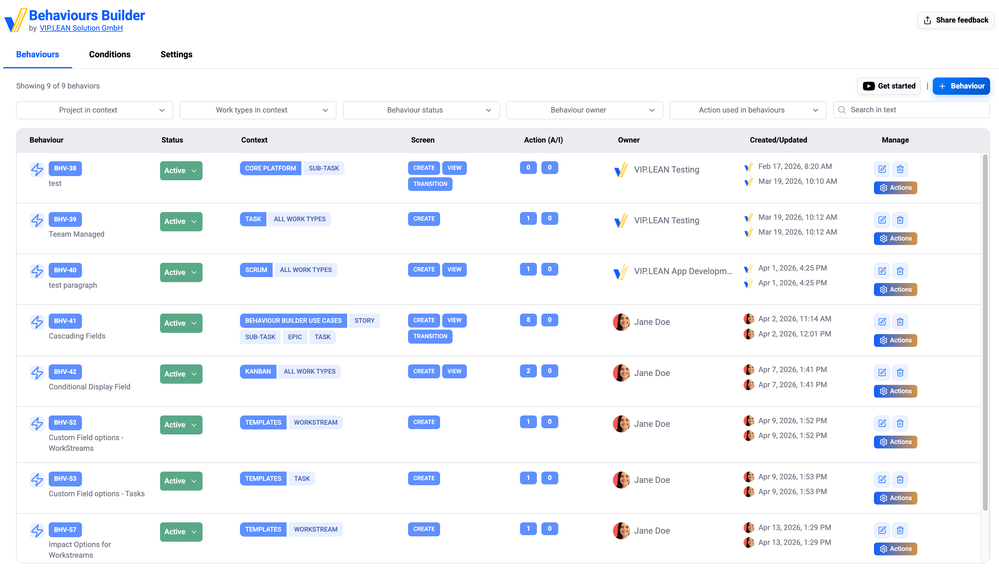Click trash icon for BHV-42
This screenshot has height=569, width=999.
(x=900, y=373)
